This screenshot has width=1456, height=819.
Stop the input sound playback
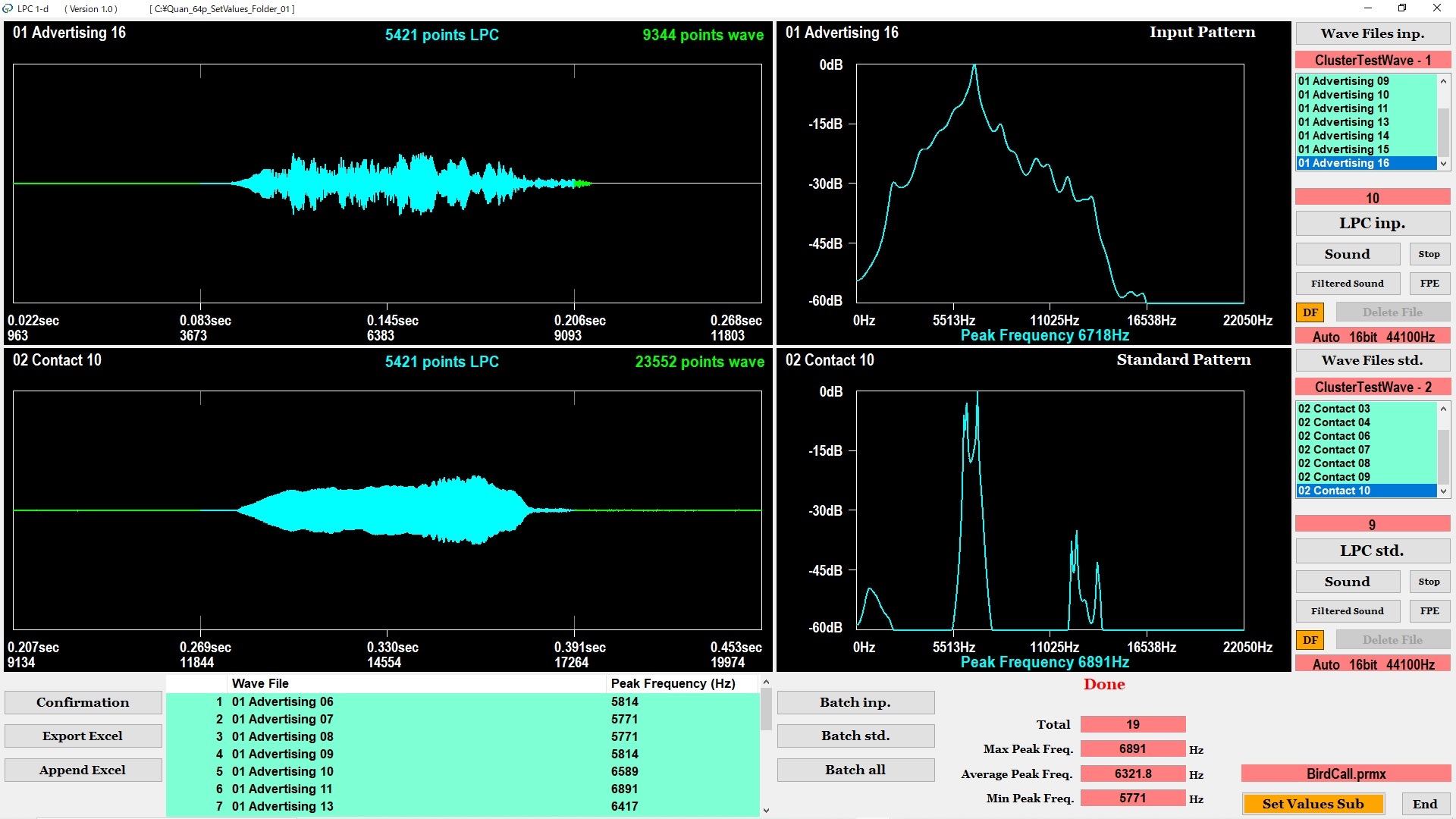coord(1429,254)
